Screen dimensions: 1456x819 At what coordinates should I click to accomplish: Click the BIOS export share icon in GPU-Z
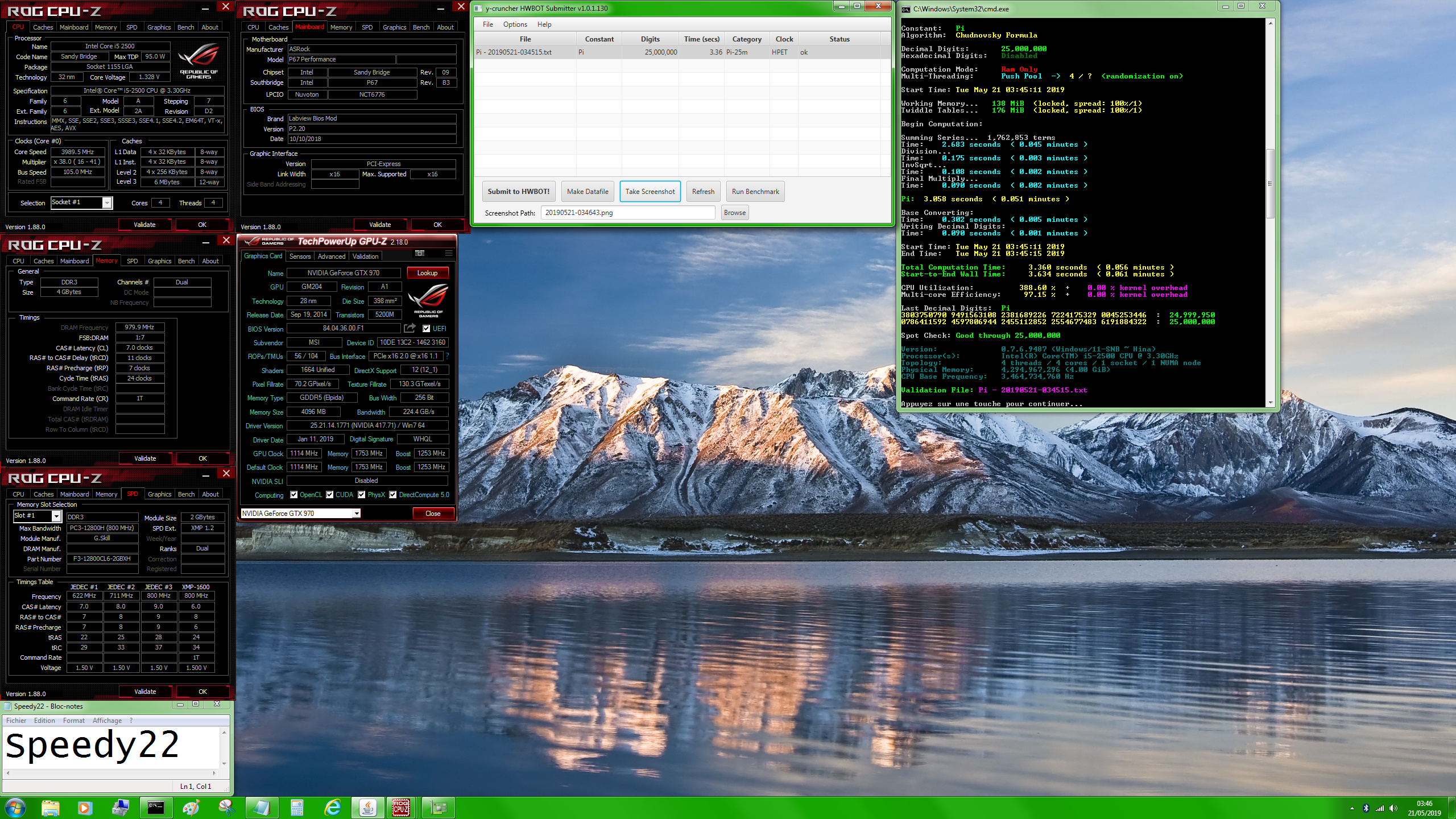click(x=409, y=328)
